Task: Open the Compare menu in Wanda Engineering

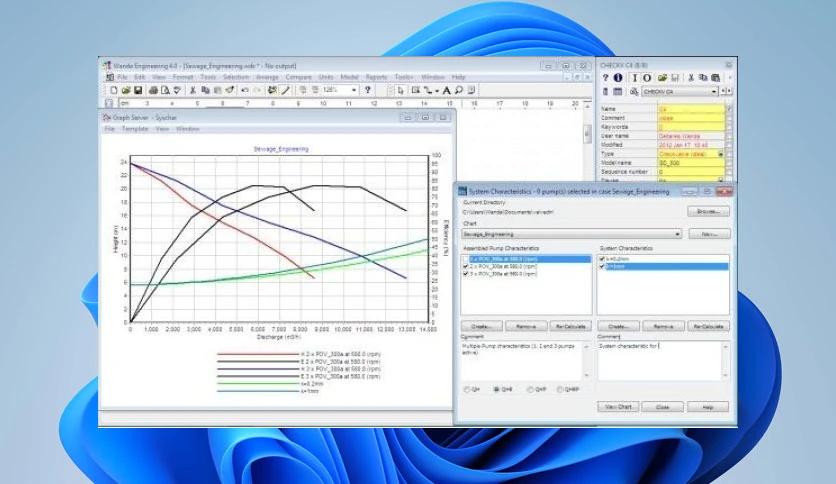Action: coord(299,77)
